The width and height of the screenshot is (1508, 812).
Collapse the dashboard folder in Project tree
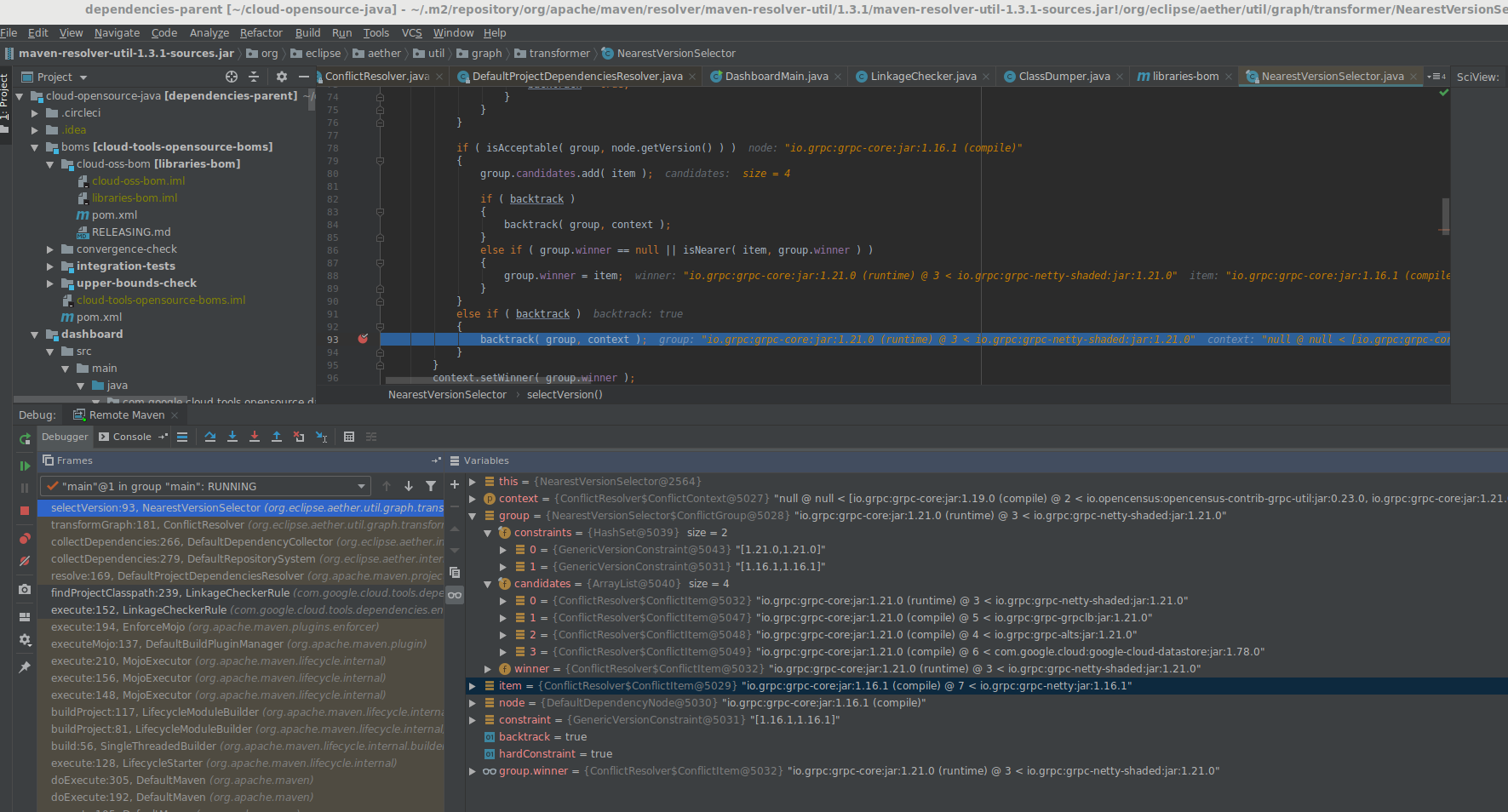coord(35,334)
